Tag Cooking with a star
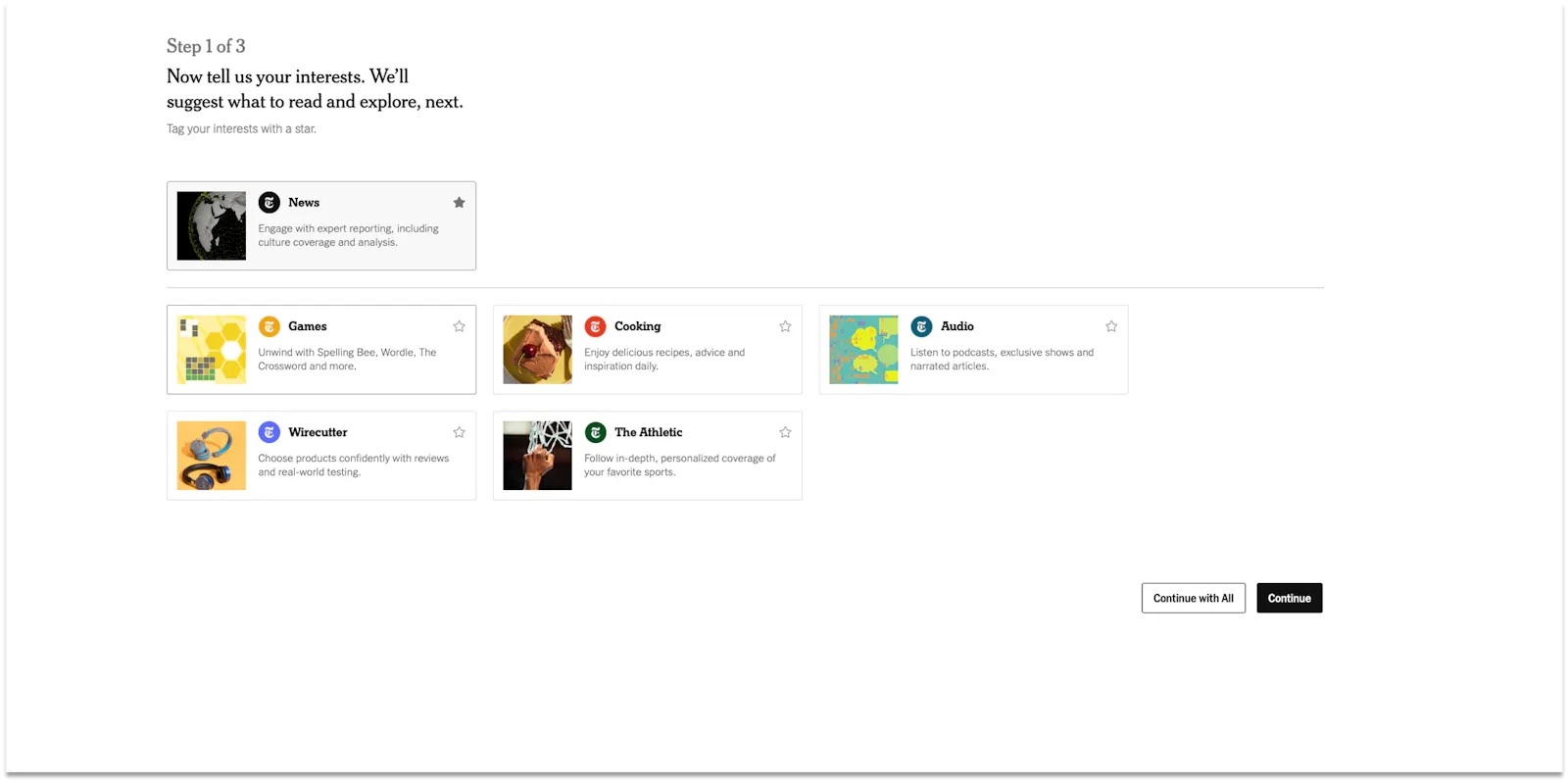Image resolution: width=1568 pixels, height=782 pixels. [785, 326]
